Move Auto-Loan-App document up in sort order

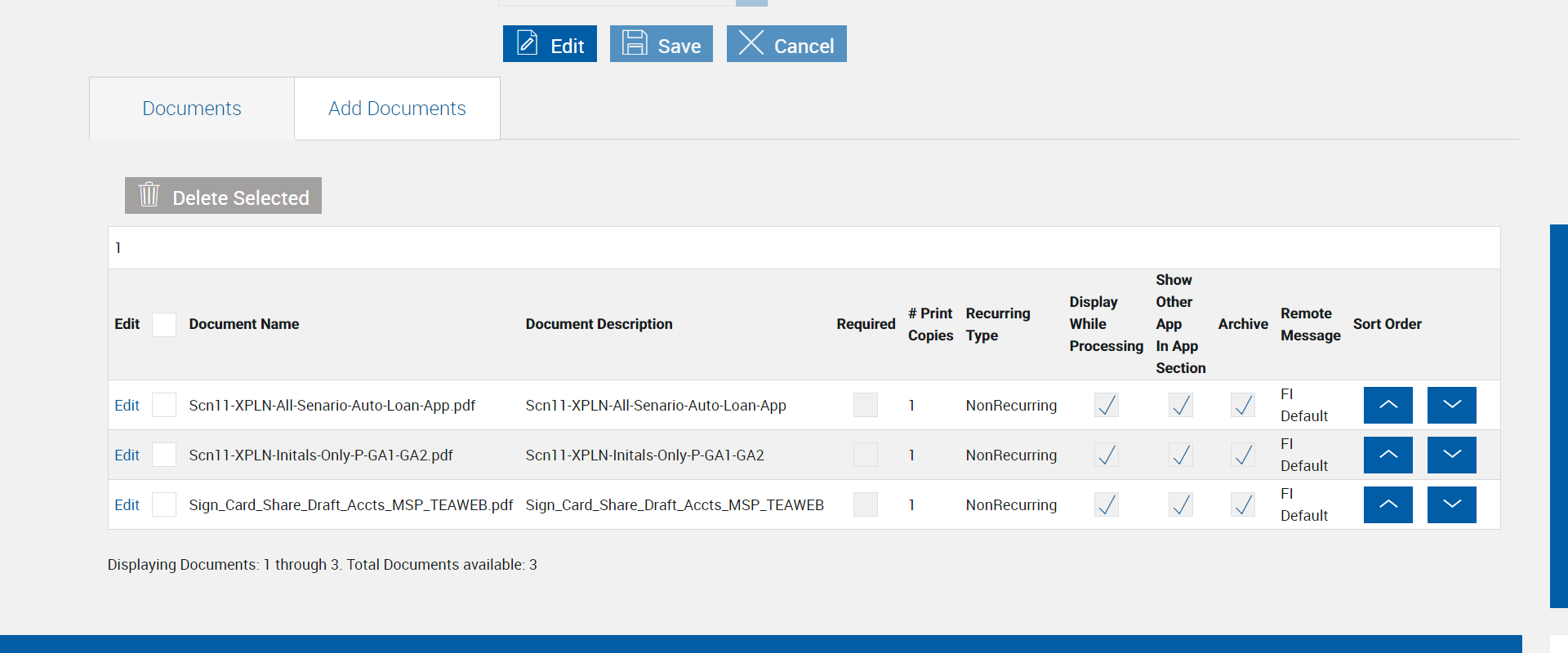pyautogui.click(x=1388, y=405)
